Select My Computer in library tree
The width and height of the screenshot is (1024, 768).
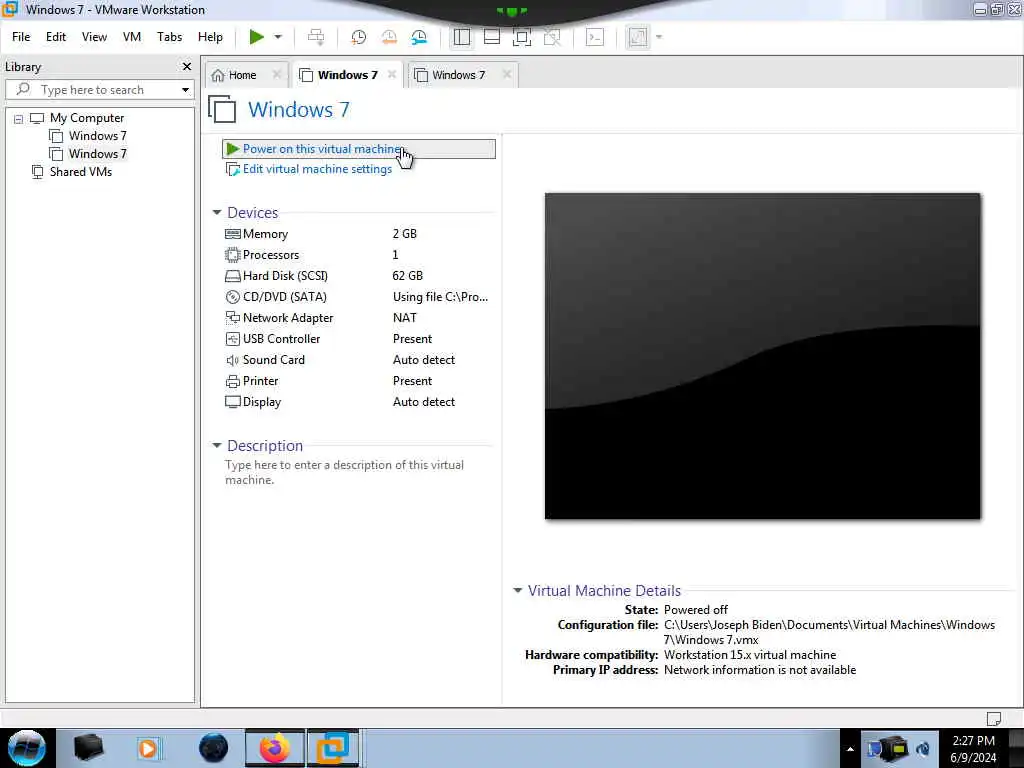point(87,118)
